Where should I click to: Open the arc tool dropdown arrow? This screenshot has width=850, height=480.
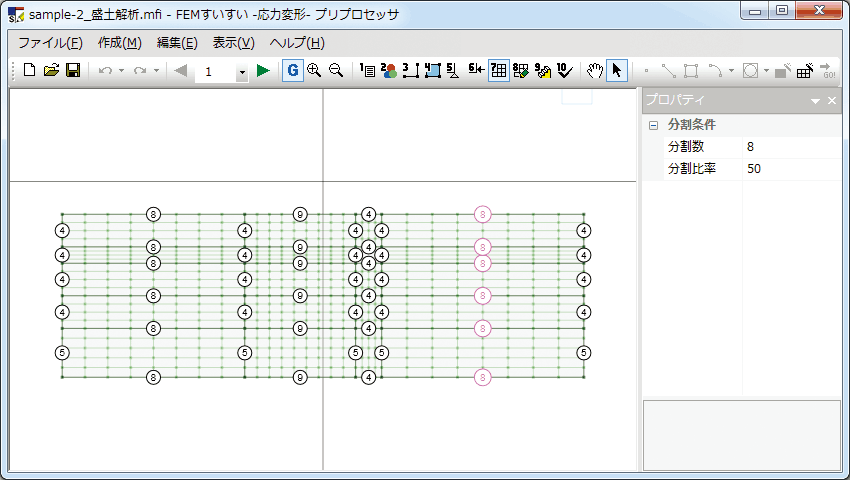tap(731, 71)
